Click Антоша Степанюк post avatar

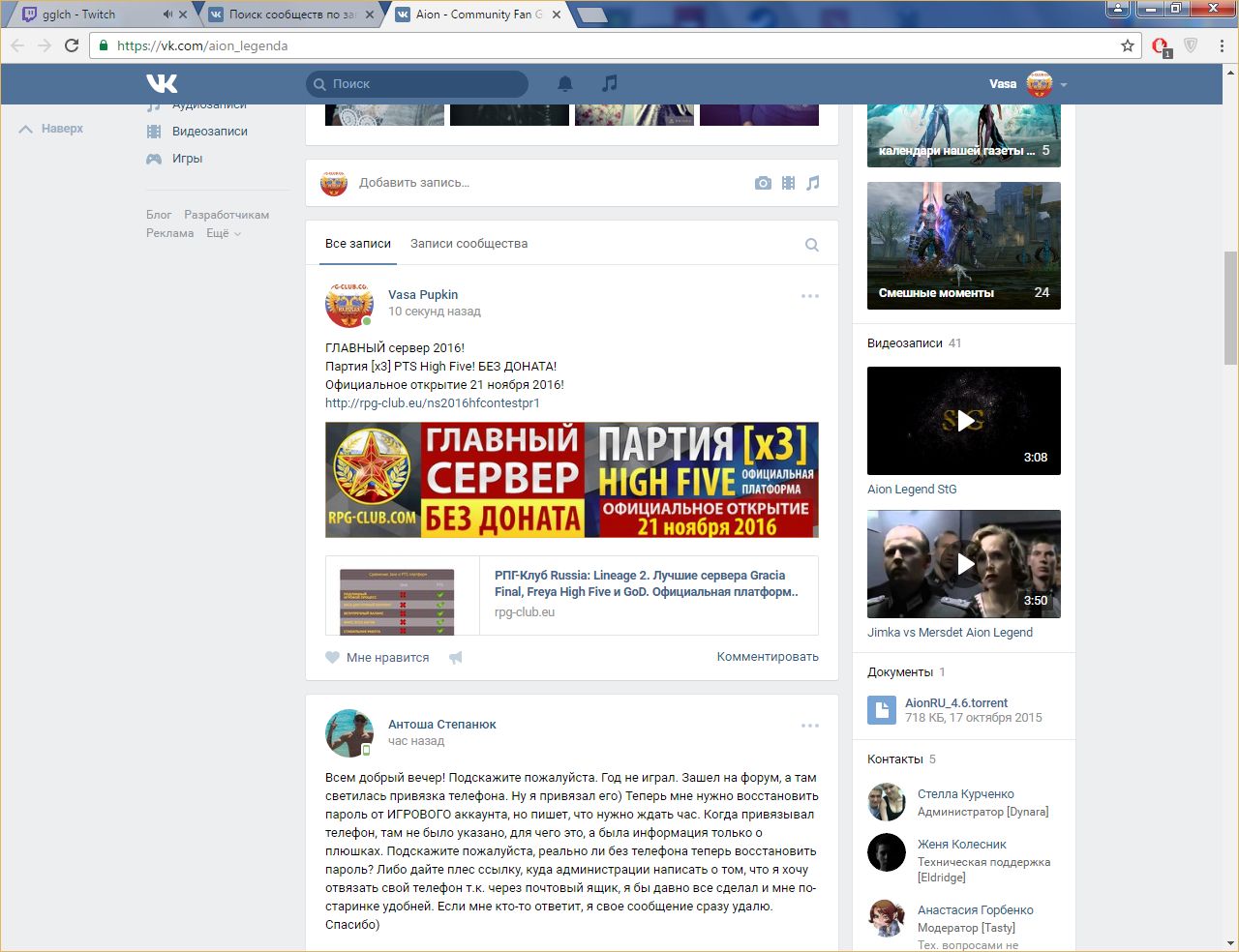[x=349, y=733]
